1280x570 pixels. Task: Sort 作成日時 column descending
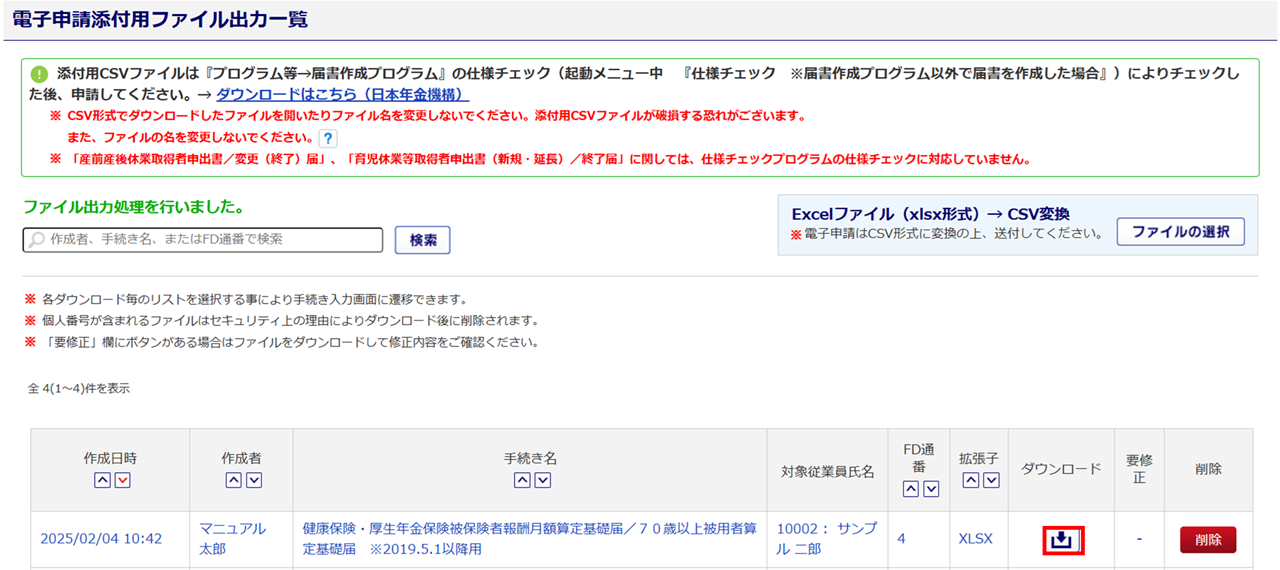[122, 481]
